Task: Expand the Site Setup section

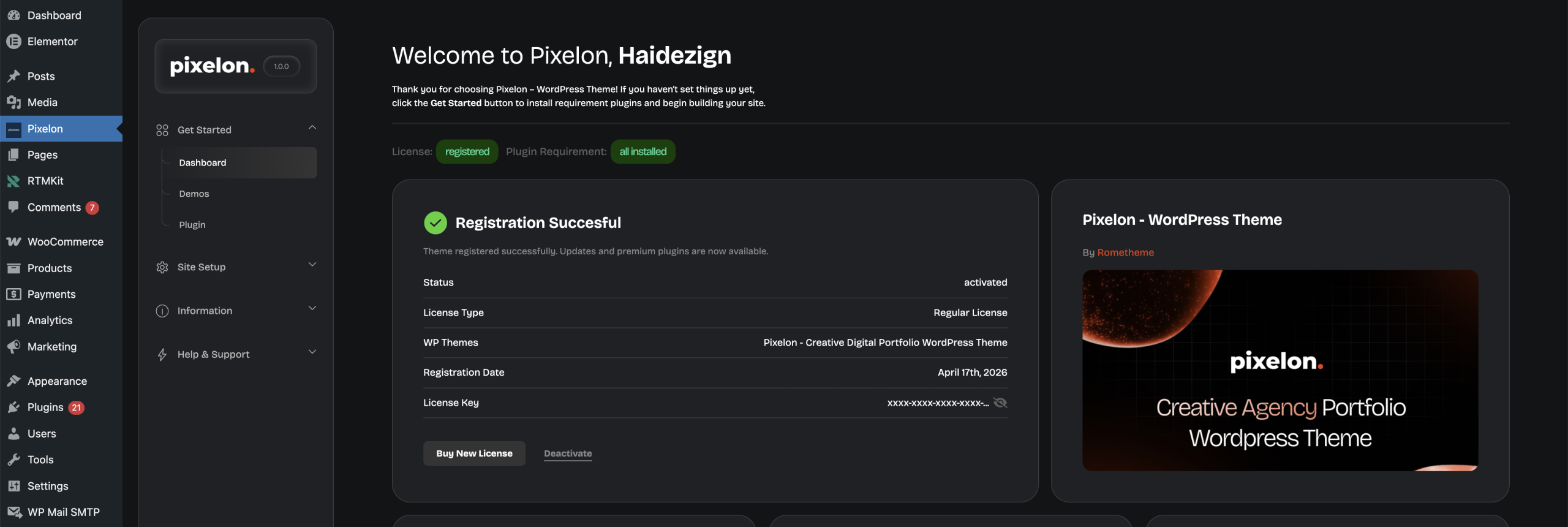Action: [312, 265]
